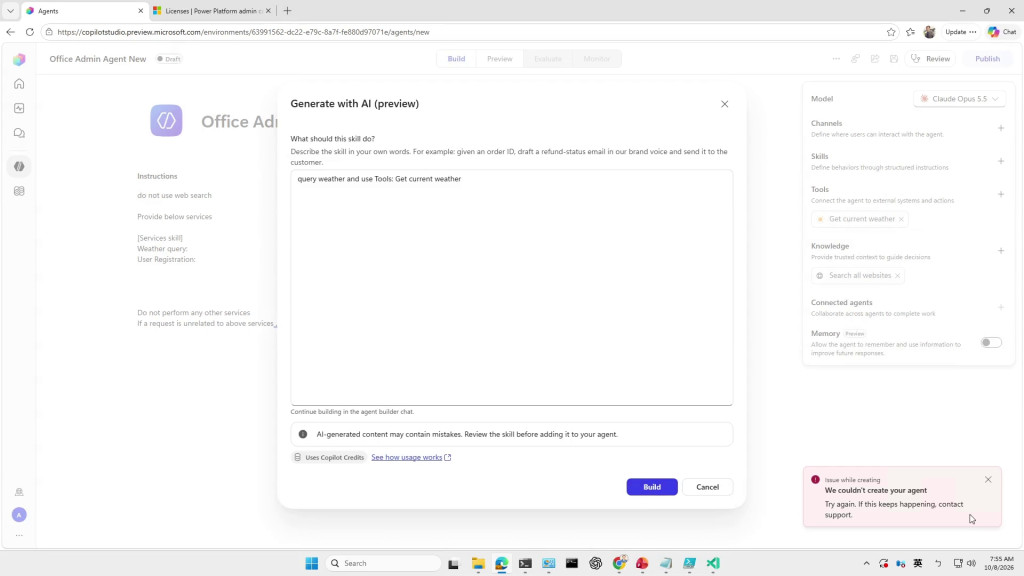Open the Claude Opus 5.5 model dropdown

coord(959,99)
